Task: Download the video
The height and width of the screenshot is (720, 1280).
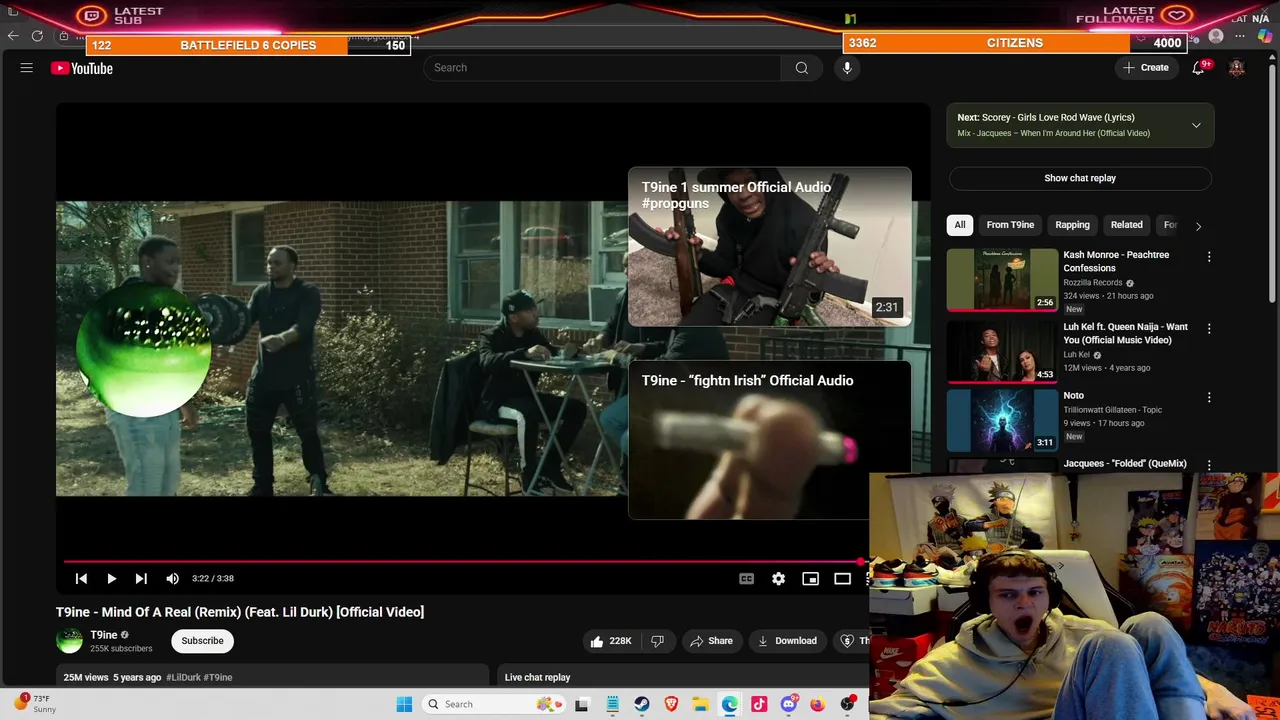Action: (787, 641)
